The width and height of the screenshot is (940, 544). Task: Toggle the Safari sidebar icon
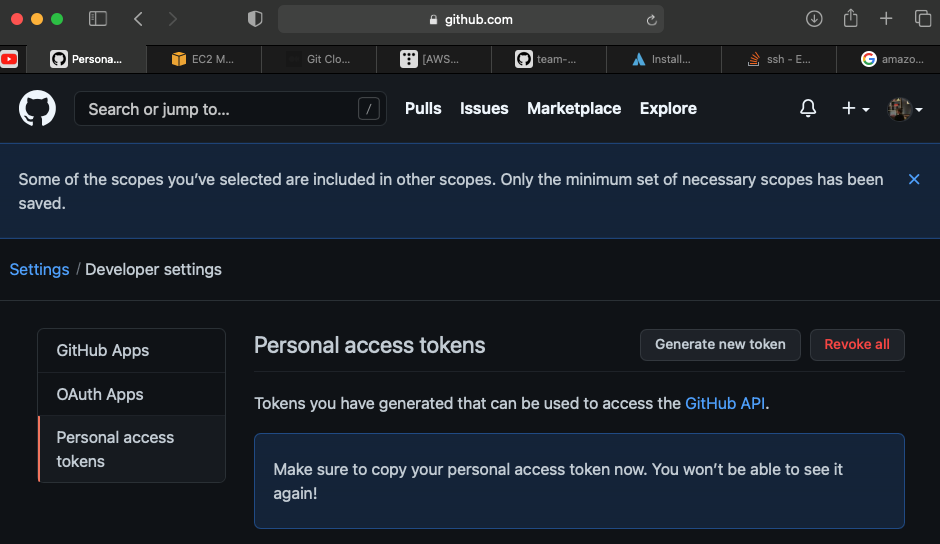click(x=98, y=19)
